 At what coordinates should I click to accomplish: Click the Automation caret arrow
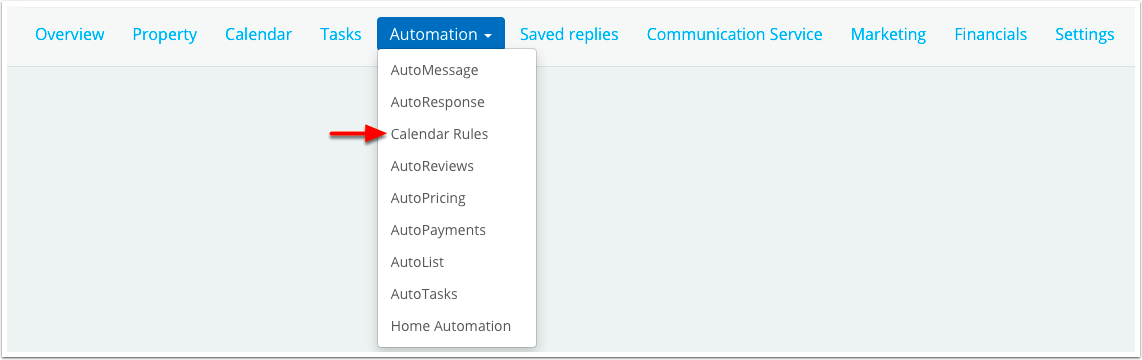click(488, 35)
